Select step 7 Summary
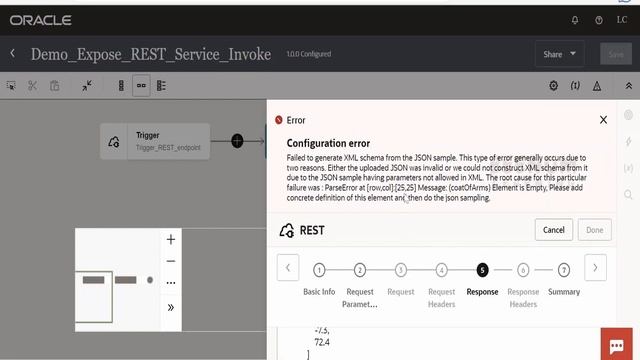 point(564,270)
